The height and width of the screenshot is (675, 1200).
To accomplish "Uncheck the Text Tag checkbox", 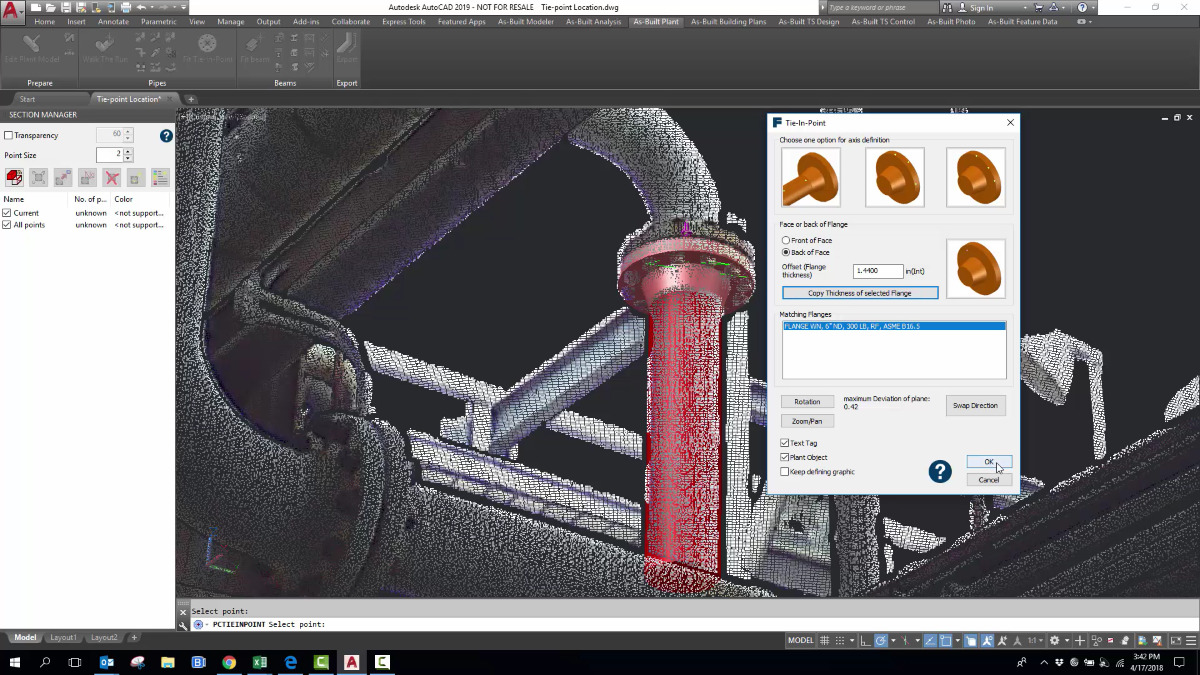I will pos(785,443).
